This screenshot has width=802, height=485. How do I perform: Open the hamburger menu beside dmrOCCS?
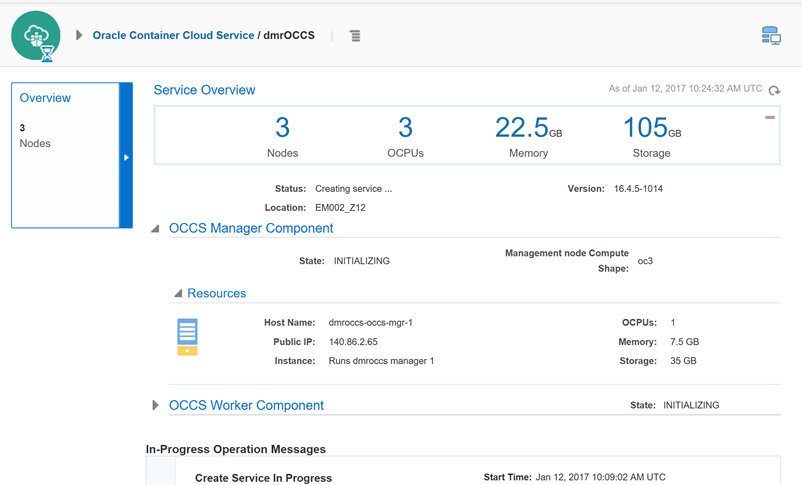[x=355, y=36]
